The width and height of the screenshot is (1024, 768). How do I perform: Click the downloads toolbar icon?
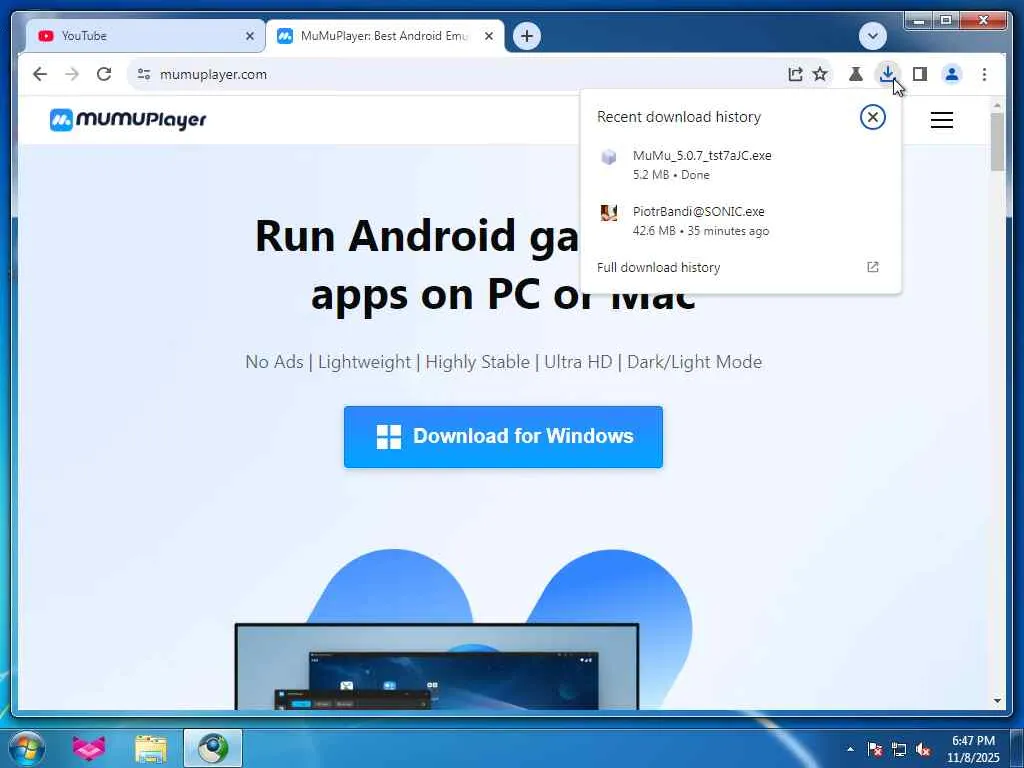point(887,74)
